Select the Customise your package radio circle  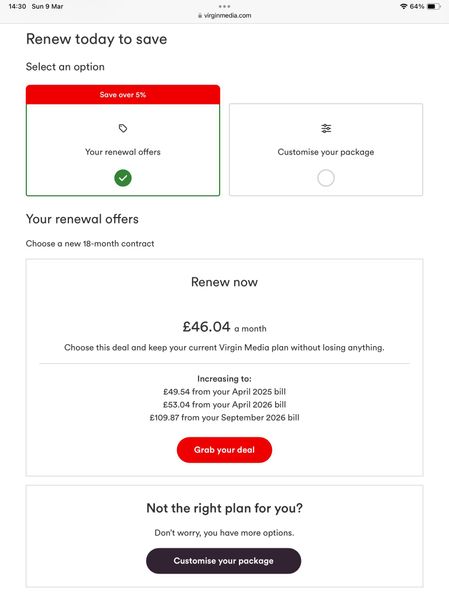coord(326,178)
